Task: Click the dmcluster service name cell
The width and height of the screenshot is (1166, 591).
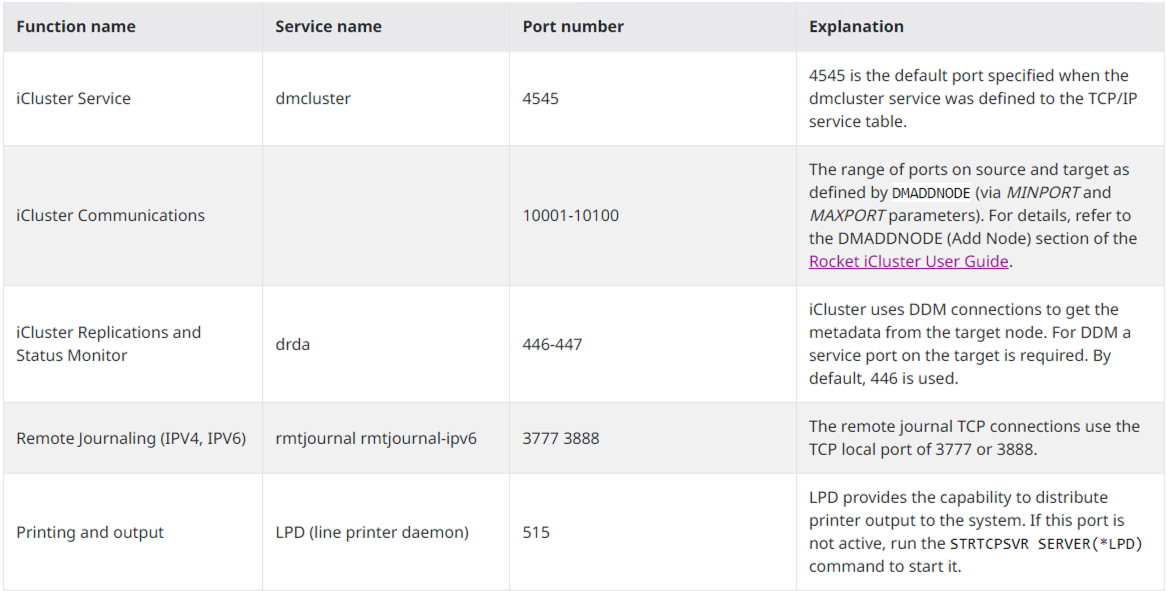Action: pyautogui.click(x=313, y=99)
